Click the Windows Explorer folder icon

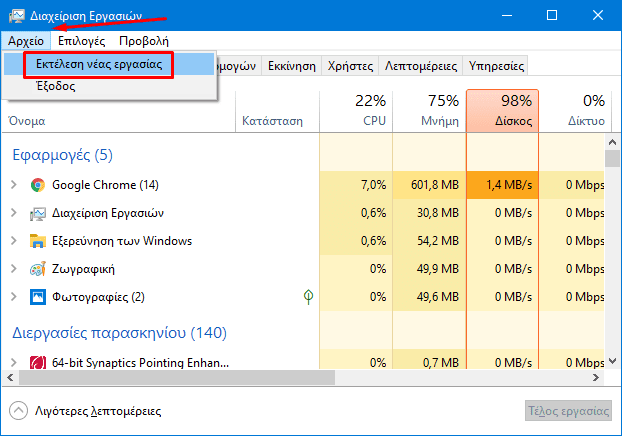[38, 241]
